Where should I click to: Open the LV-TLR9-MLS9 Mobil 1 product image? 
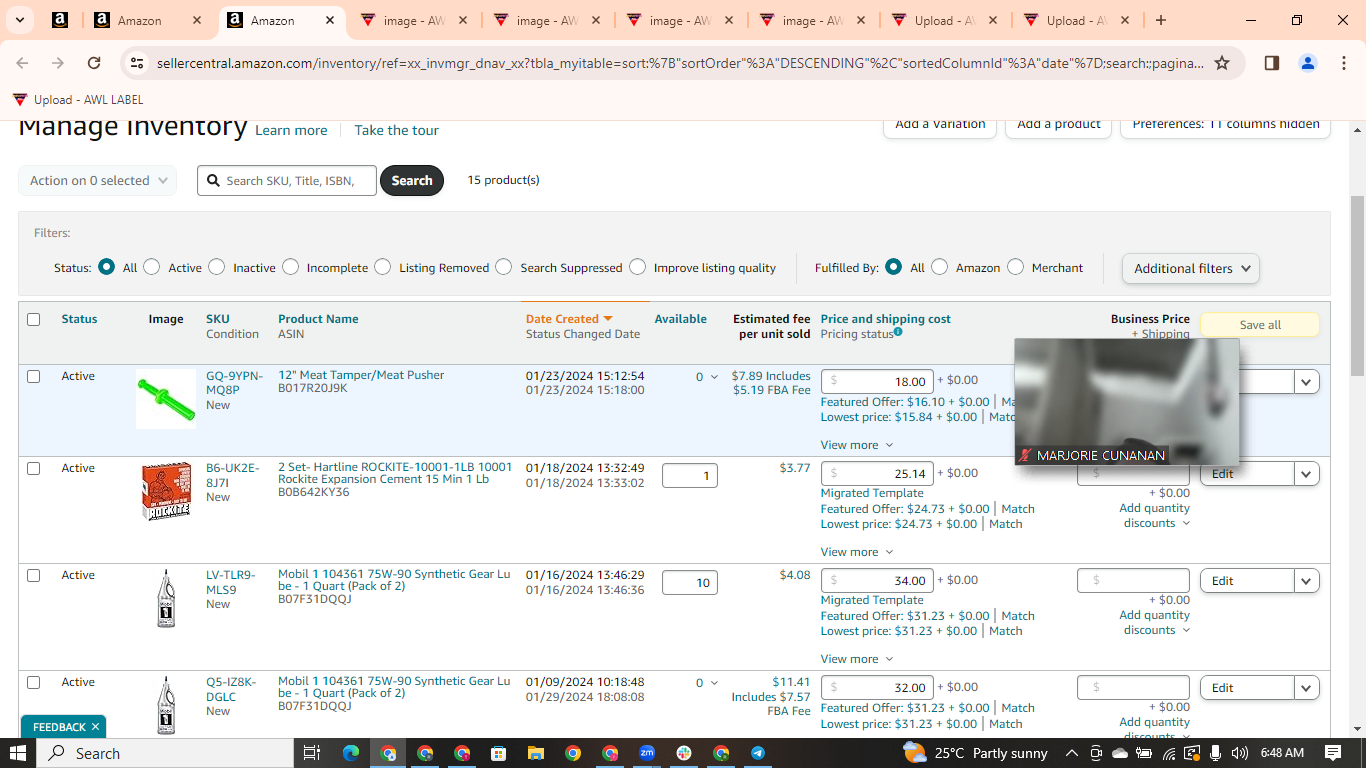click(x=166, y=598)
